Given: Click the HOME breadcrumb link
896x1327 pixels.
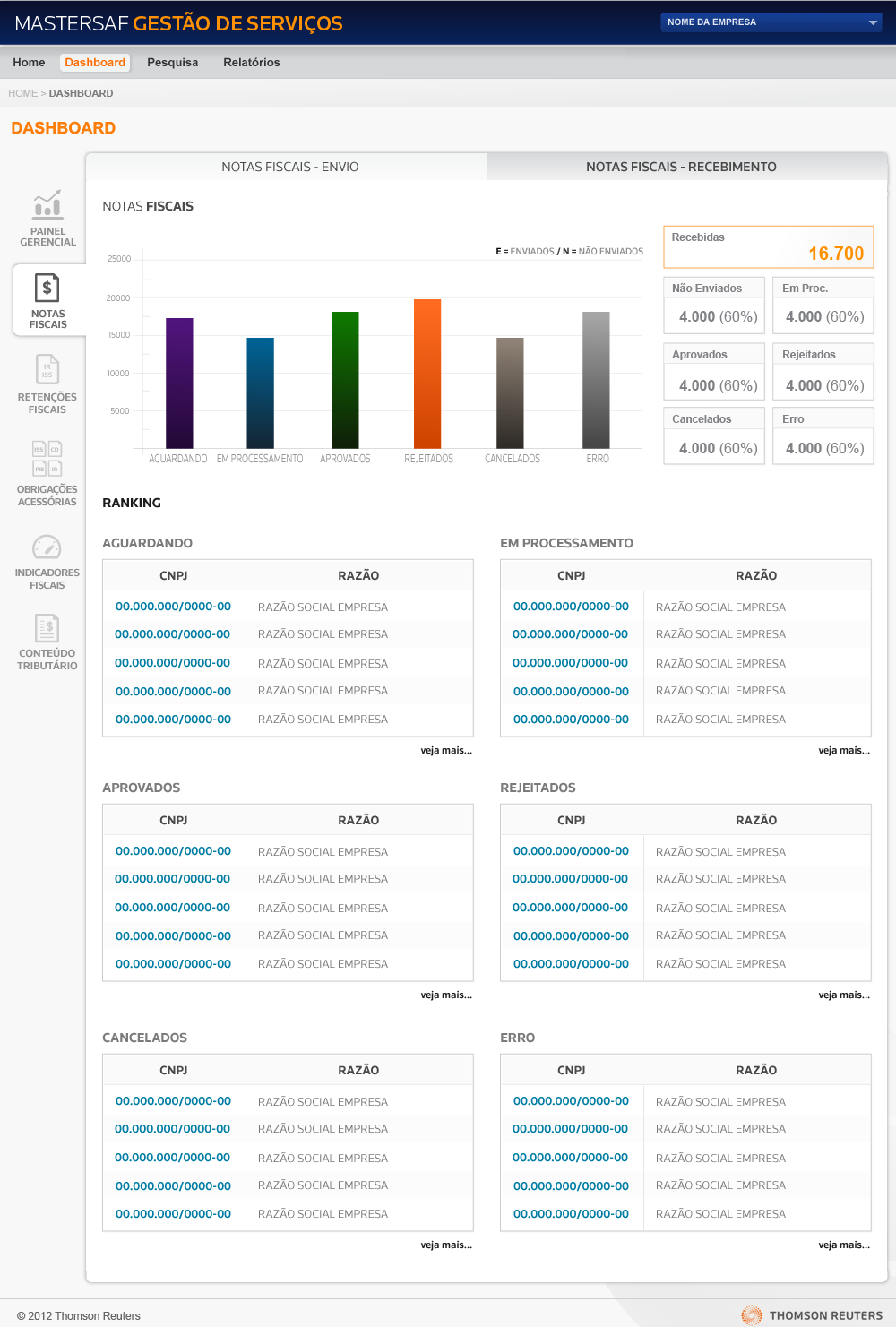Looking at the screenshot, I should pos(23,93).
